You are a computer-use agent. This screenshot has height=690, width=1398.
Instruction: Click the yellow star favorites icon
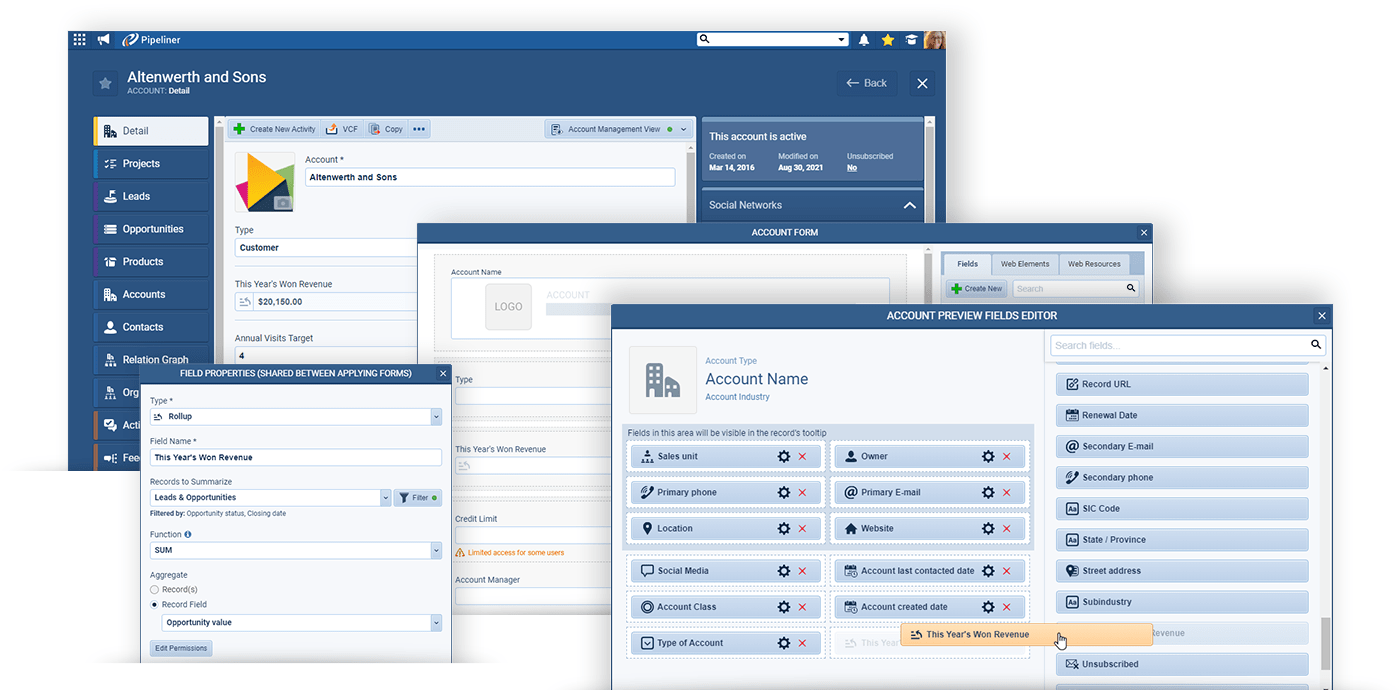[x=887, y=40]
